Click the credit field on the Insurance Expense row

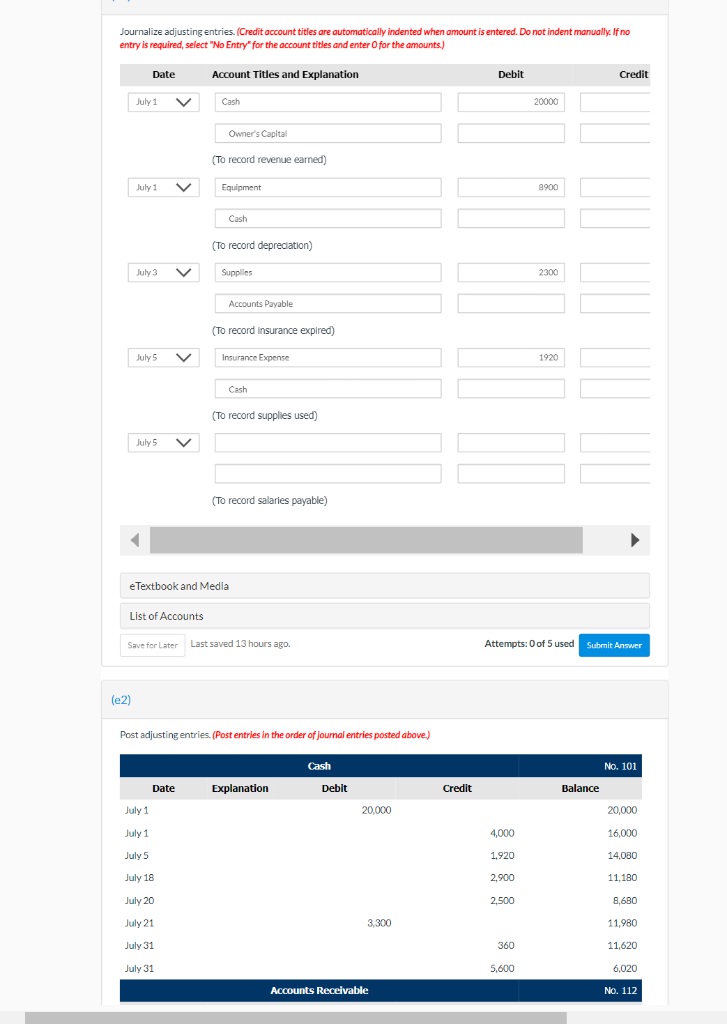tap(615, 357)
